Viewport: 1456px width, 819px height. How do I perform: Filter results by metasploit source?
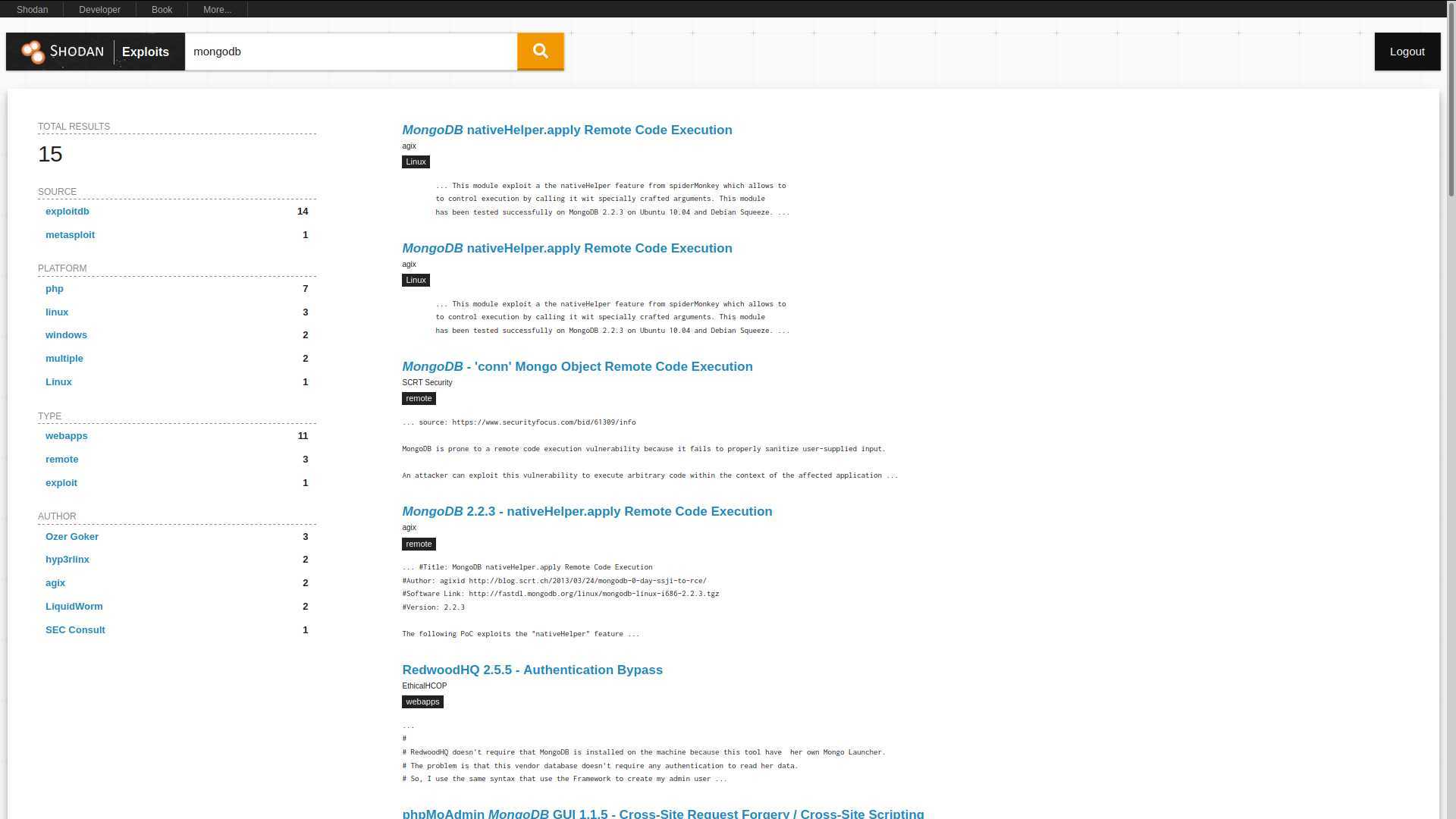pos(70,235)
